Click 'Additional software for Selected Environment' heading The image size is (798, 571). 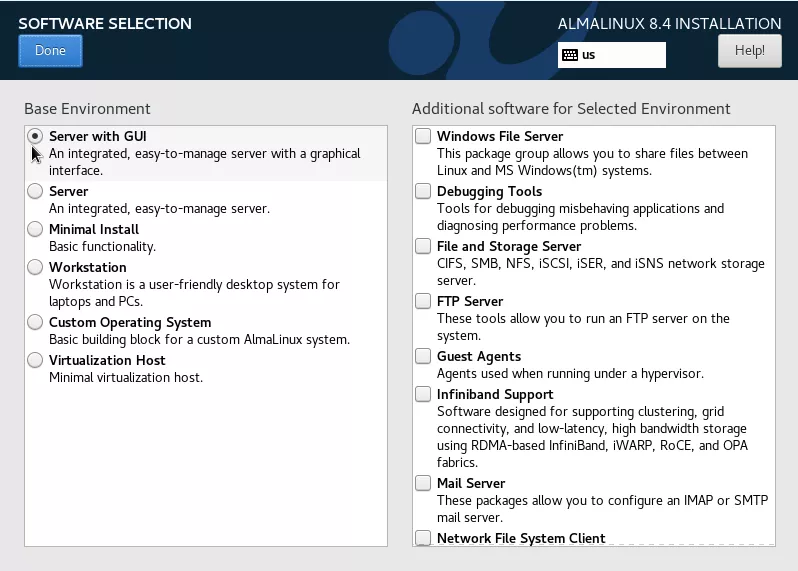click(571, 109)
